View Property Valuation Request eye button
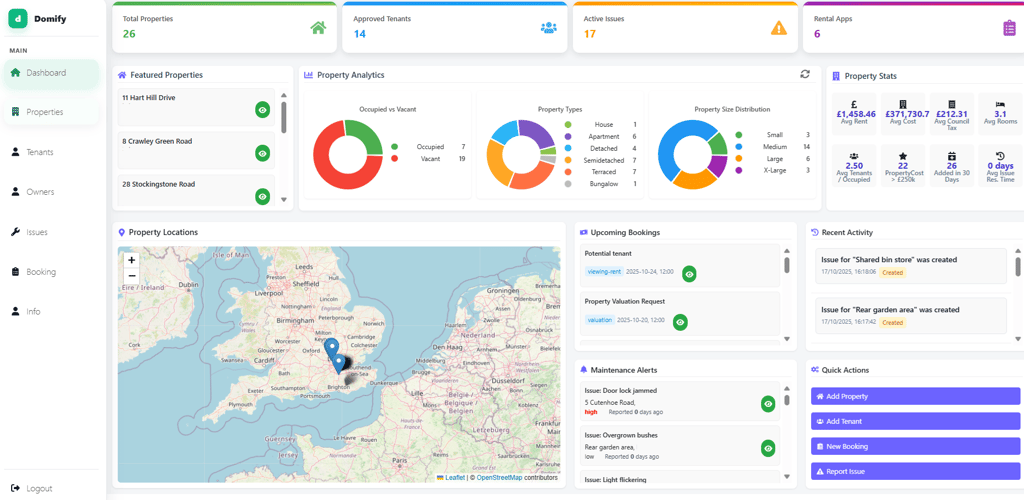 coord(680,322)
